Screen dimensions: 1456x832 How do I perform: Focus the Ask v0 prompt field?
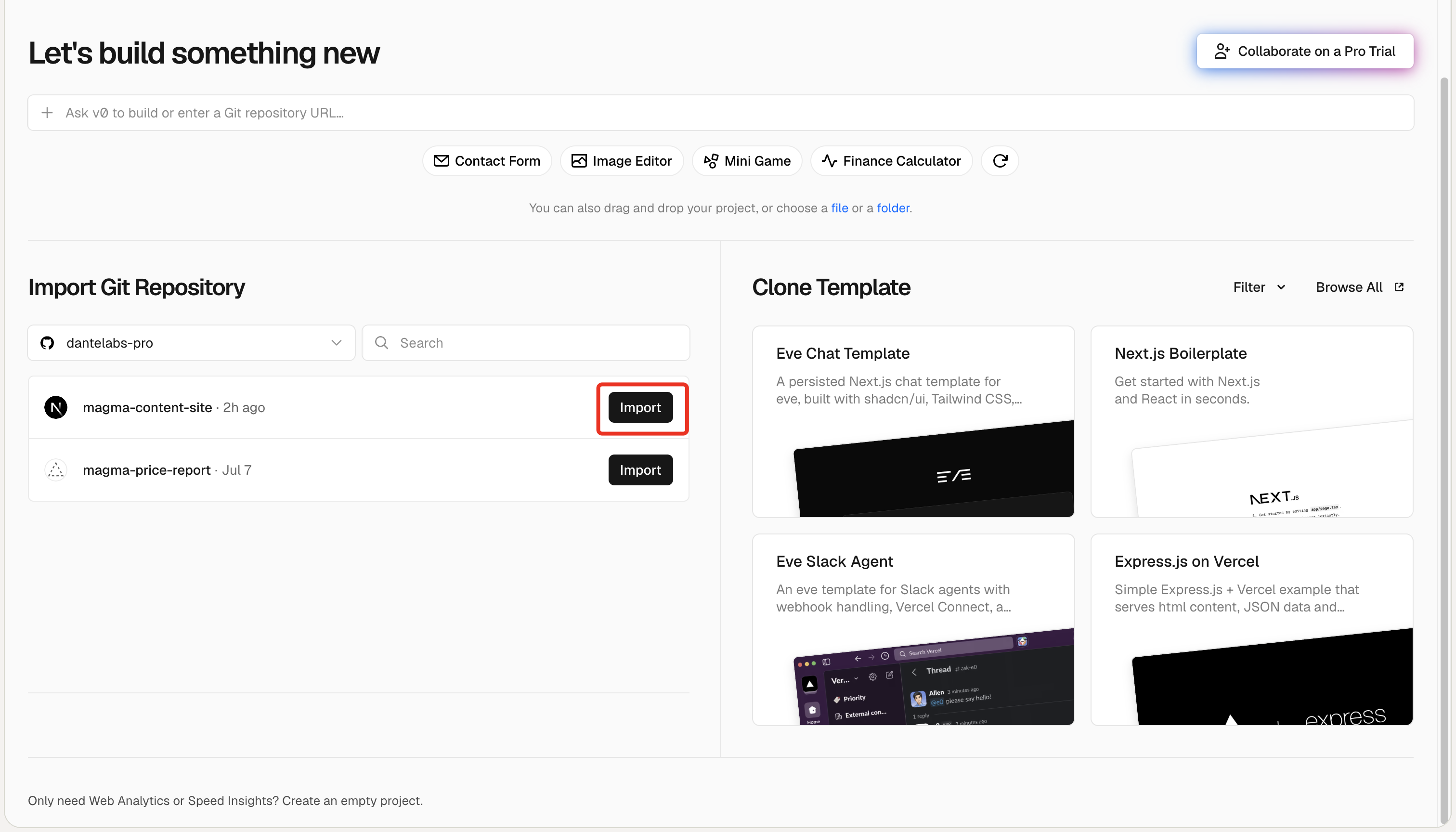[x=721, y=113]
